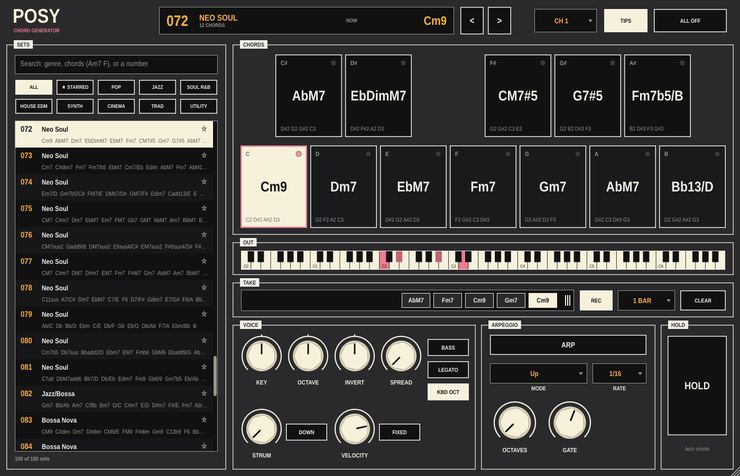Toggle strum direction DOWN button
This screenshot has height=476, width=740.
[306, 432]
